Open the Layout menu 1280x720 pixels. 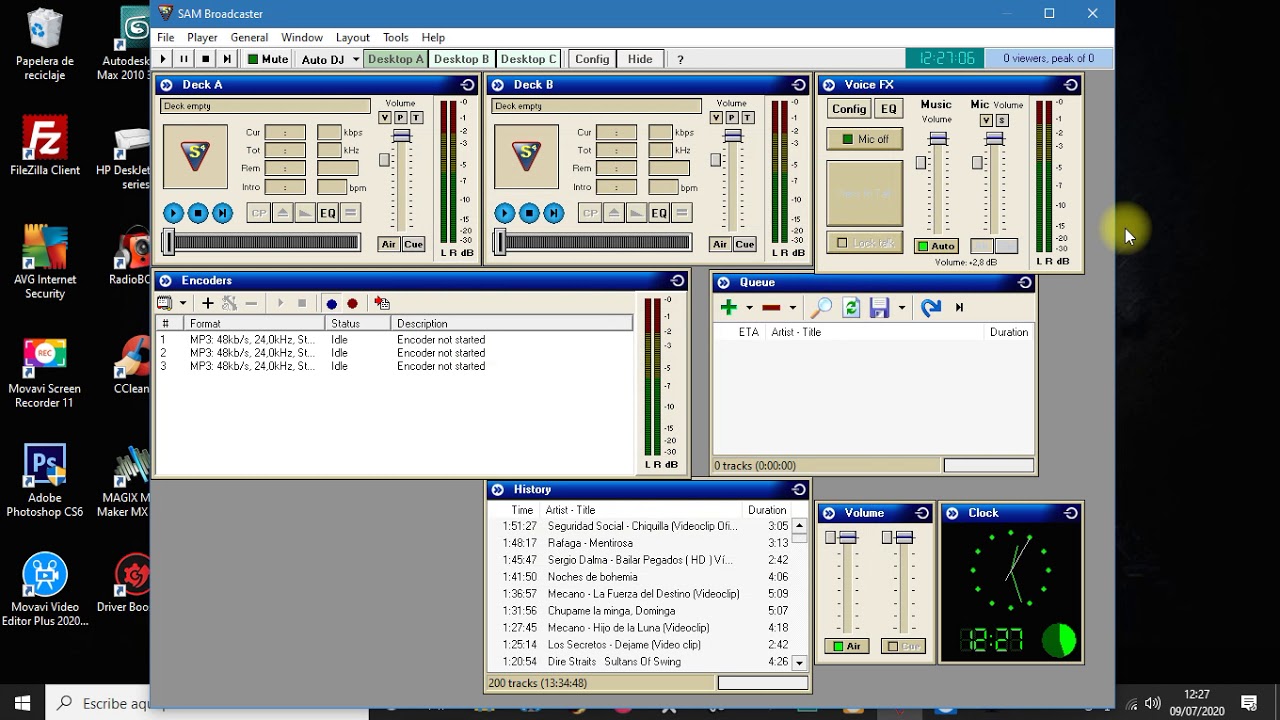tap(352, 38)
